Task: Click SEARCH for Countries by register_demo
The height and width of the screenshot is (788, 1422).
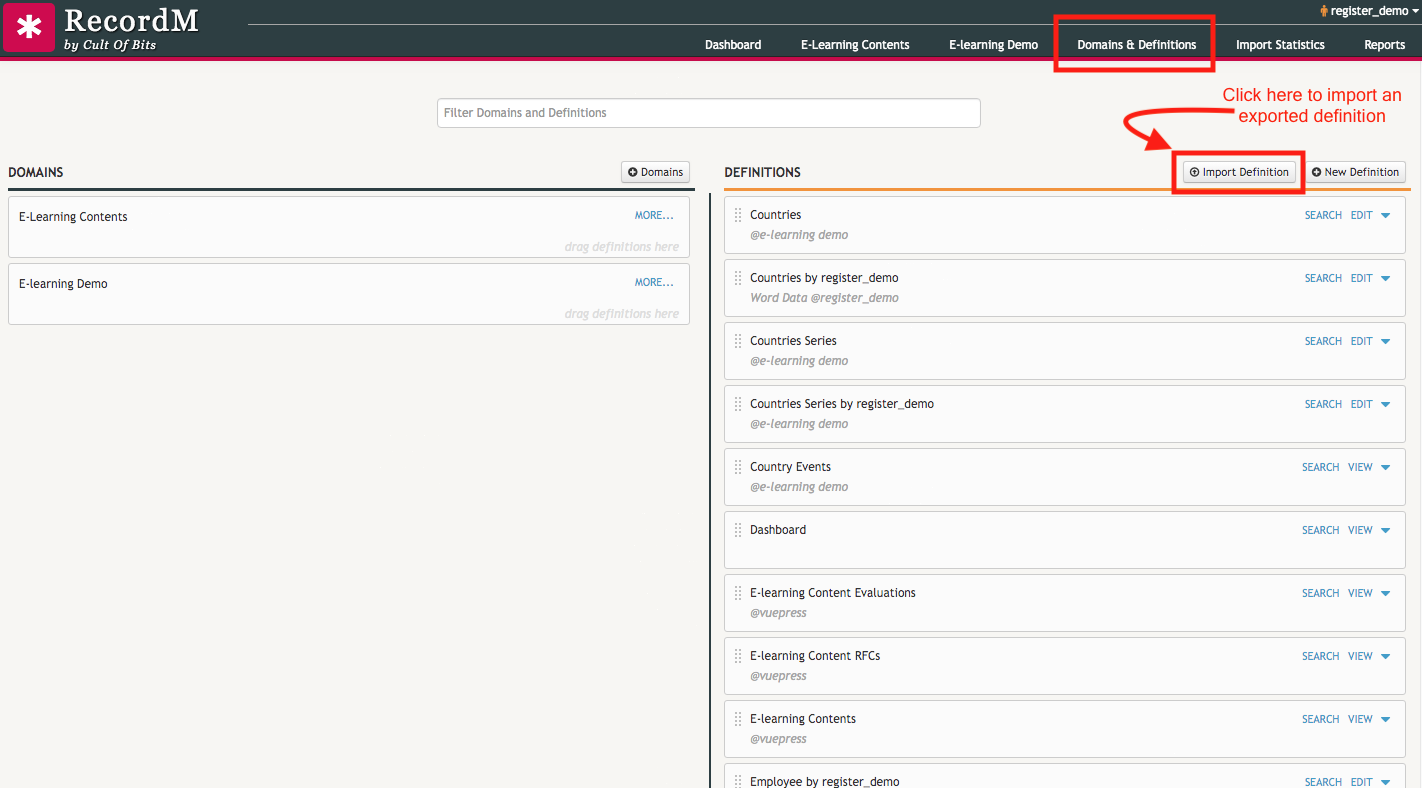Action: (1323, 278)
